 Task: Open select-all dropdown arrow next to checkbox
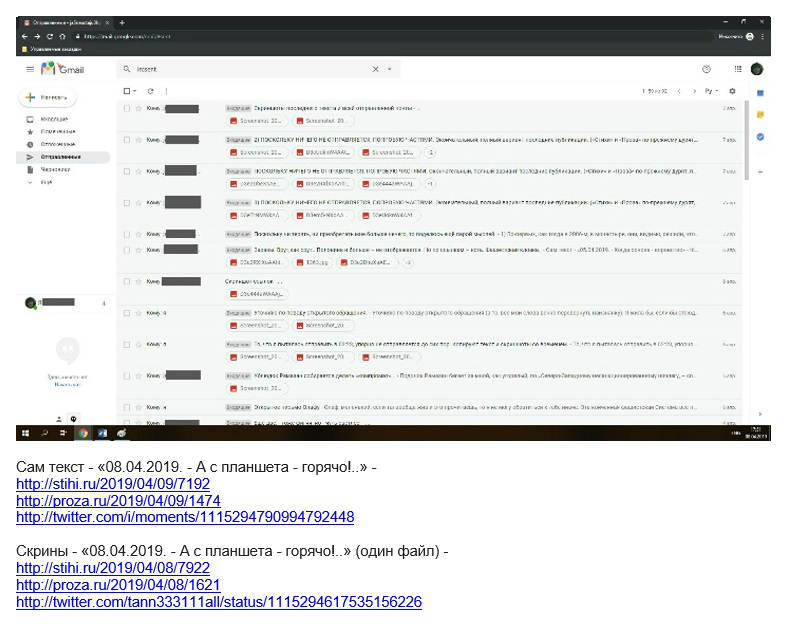135,91
